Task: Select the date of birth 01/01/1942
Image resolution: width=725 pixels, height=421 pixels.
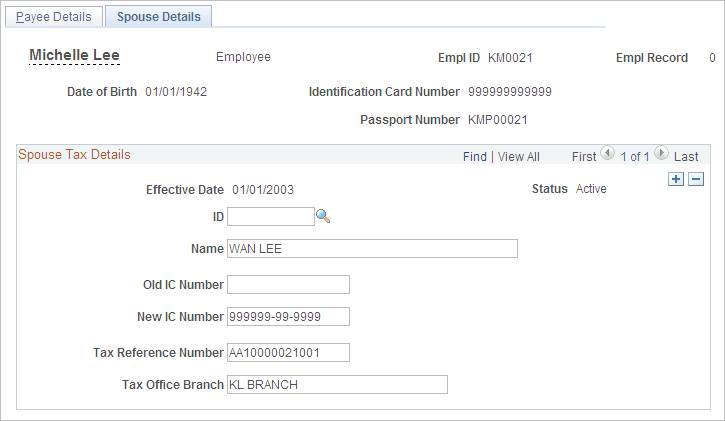Action: pyautogui.click(x=176, y=92)
